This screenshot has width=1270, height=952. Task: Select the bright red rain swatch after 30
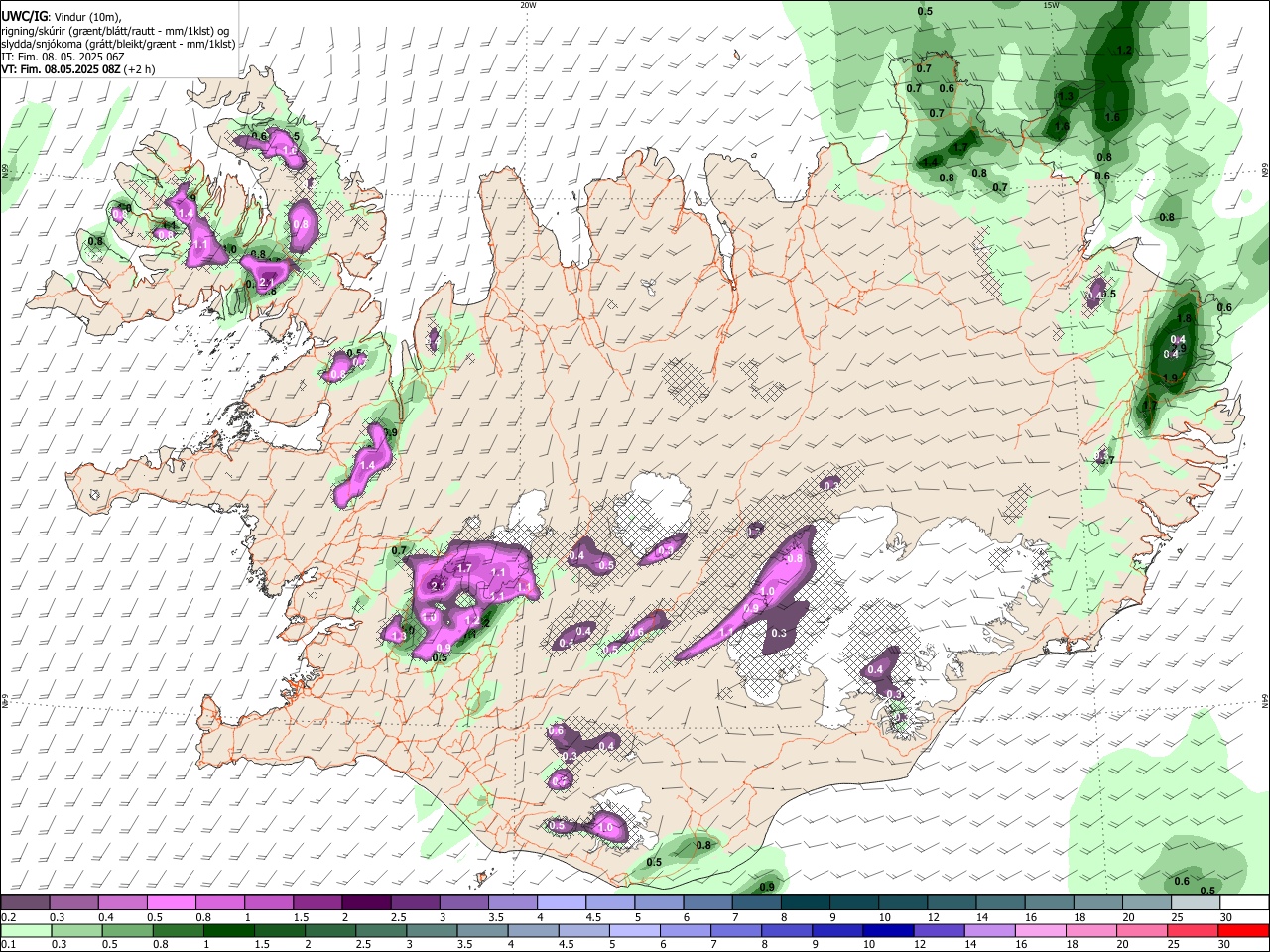point(1242,930)
